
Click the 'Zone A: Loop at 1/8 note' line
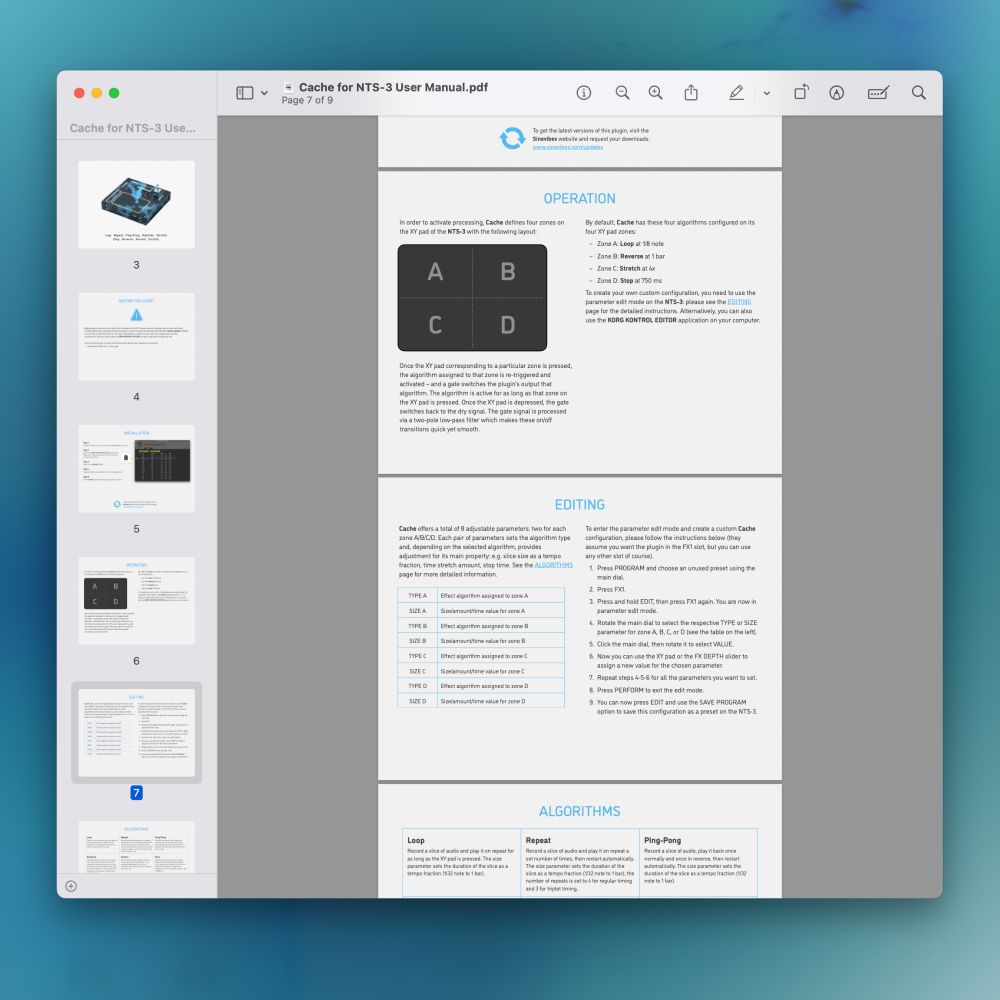[630, 244]
